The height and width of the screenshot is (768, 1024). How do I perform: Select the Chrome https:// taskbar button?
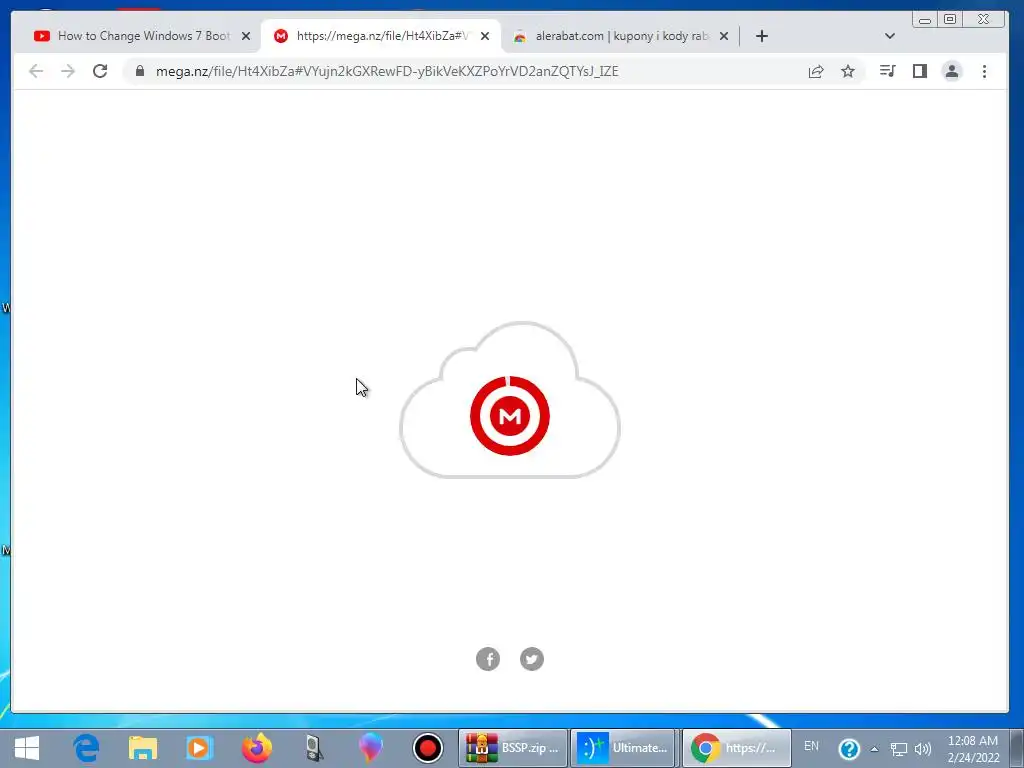(737, 748)
